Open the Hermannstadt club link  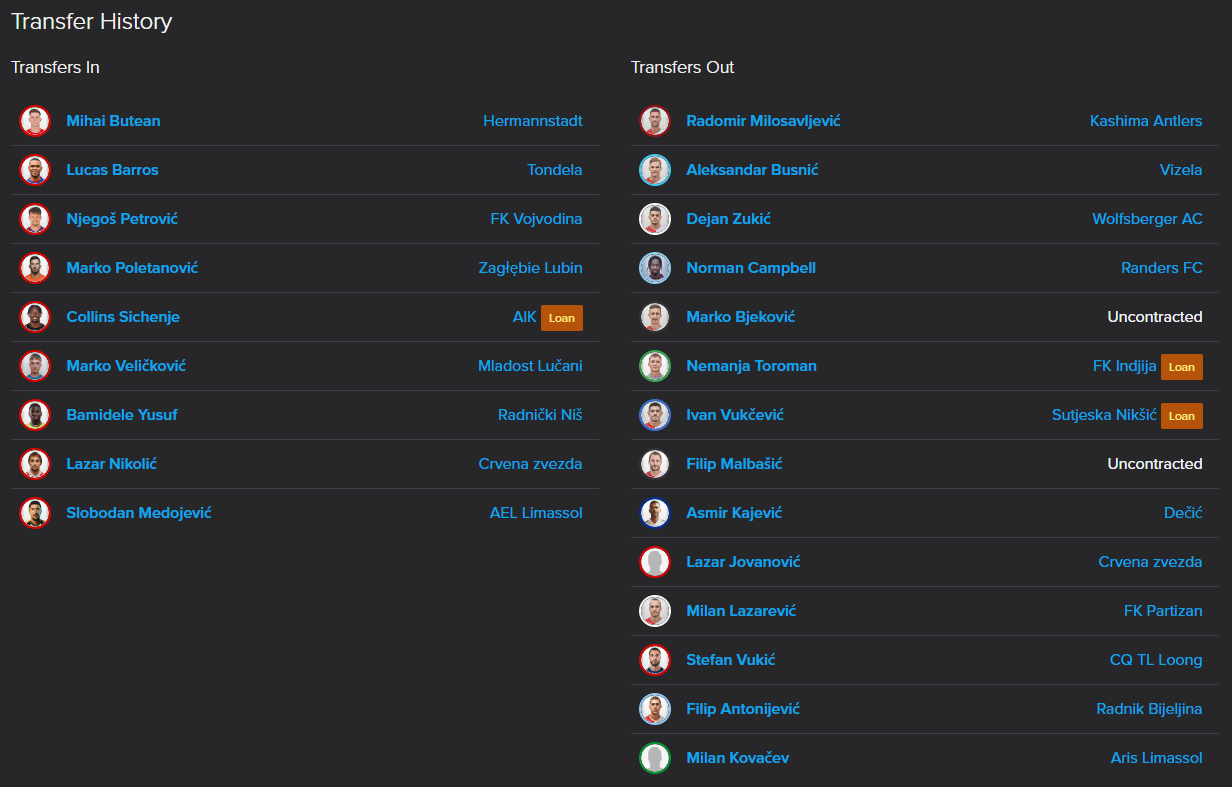[533, 121]
